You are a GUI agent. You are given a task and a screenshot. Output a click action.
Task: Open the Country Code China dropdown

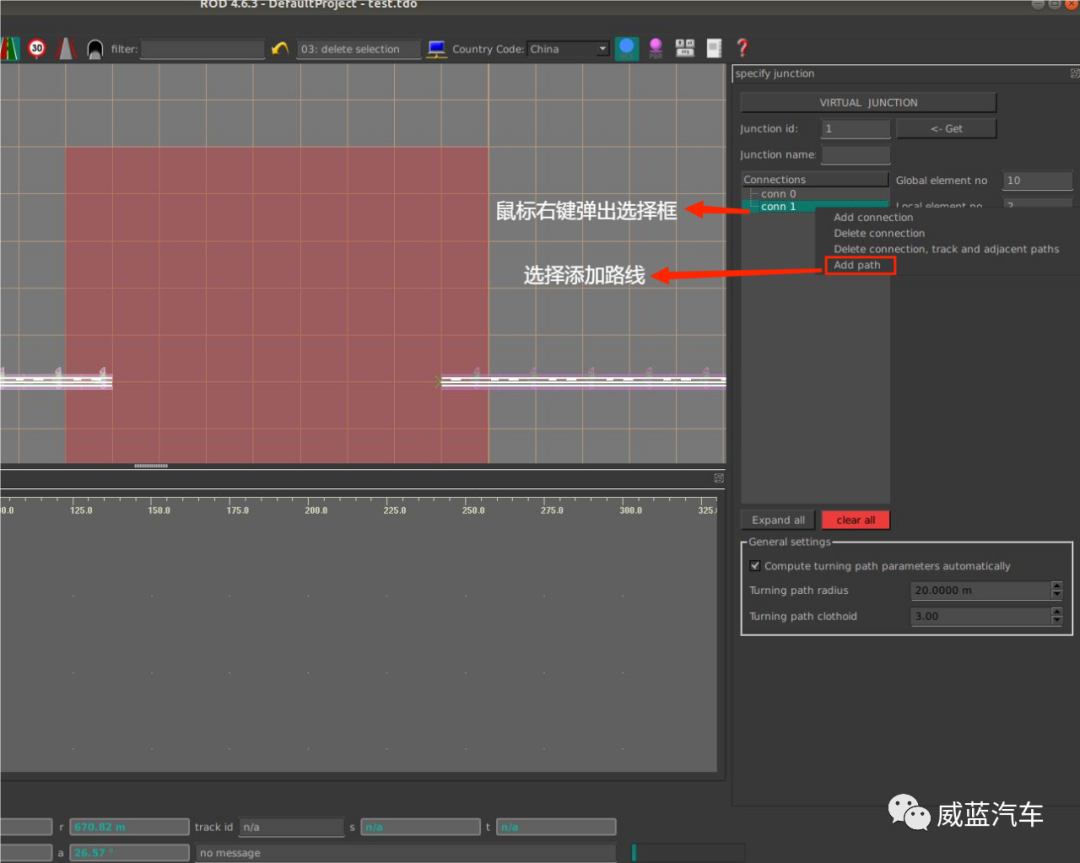pyautogui.click(x=568, y=49)
